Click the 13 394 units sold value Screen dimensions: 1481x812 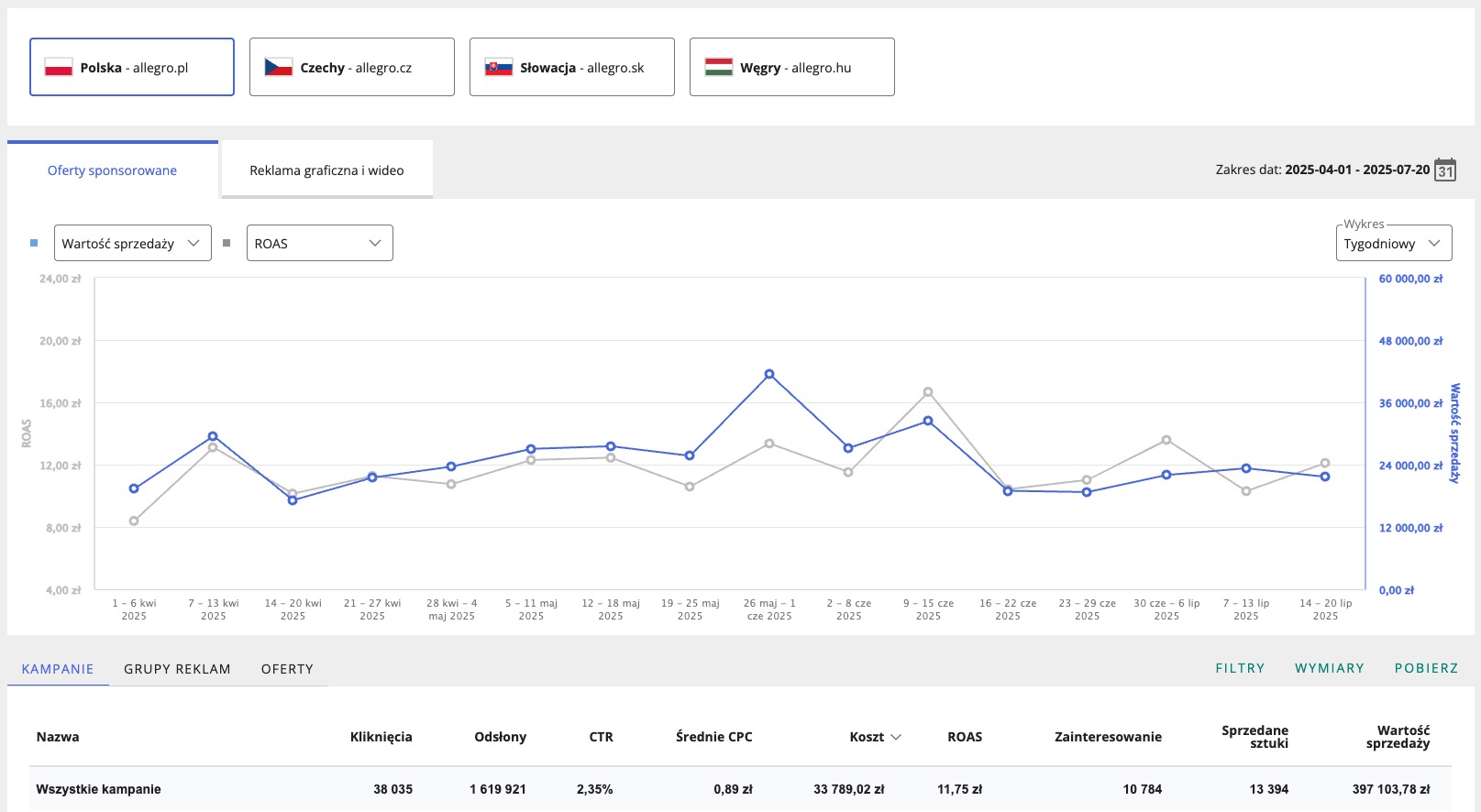(x=1269, y=789)
